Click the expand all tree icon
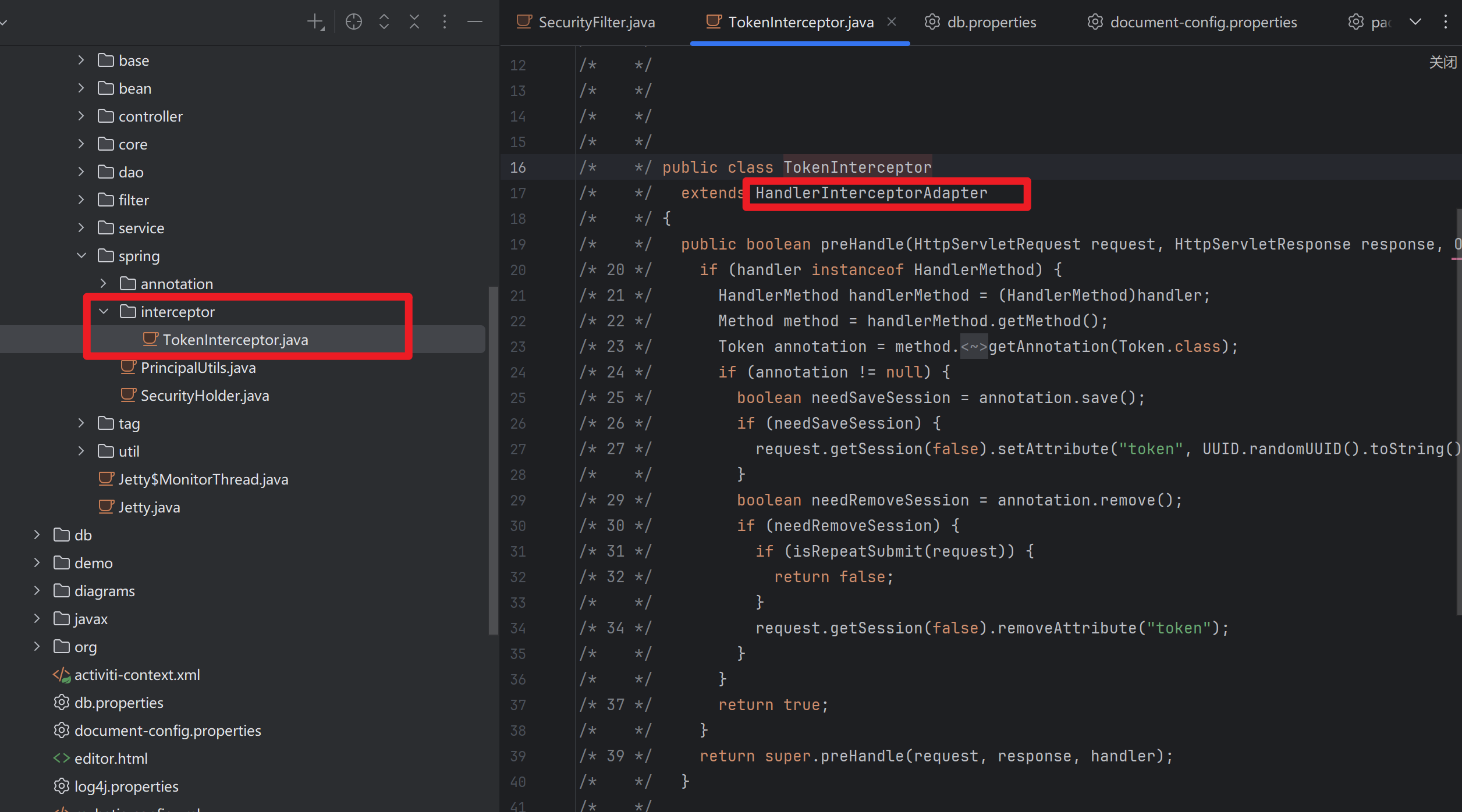 point(384,22)
